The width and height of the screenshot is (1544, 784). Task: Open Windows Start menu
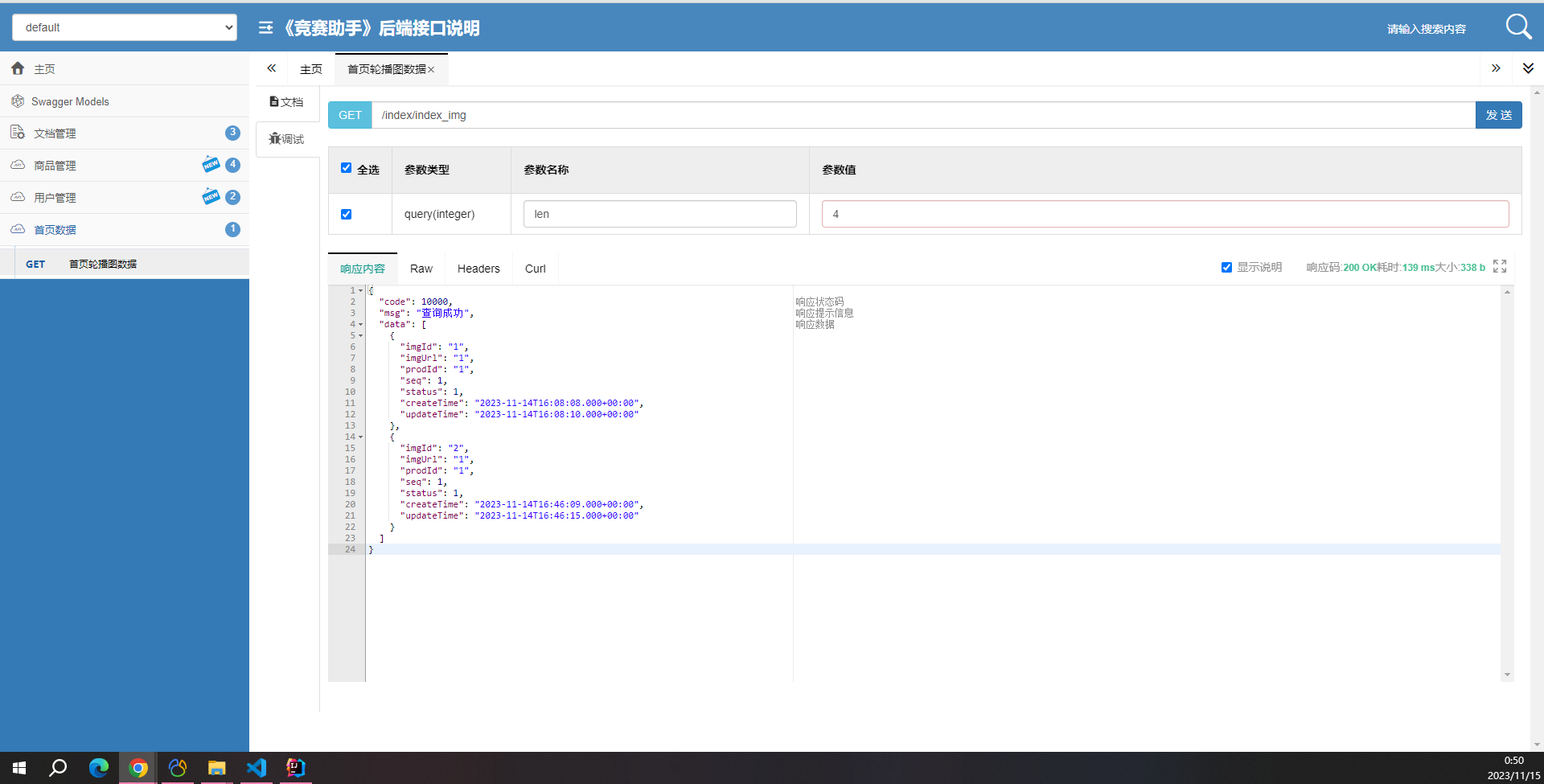pos(19,768)
